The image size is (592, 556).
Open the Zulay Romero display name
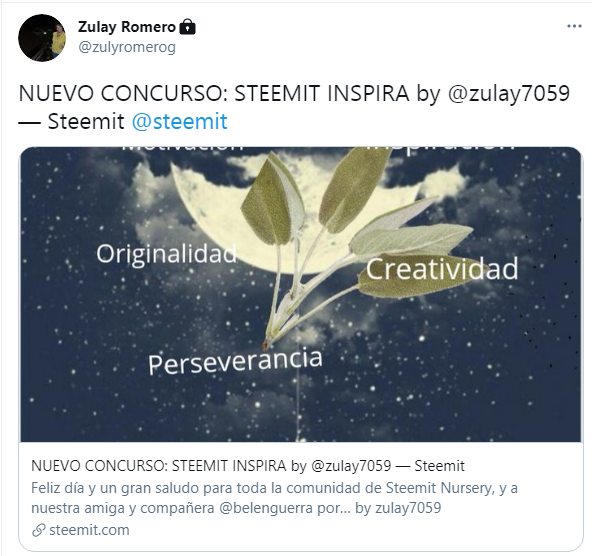(x=127, y=27)
